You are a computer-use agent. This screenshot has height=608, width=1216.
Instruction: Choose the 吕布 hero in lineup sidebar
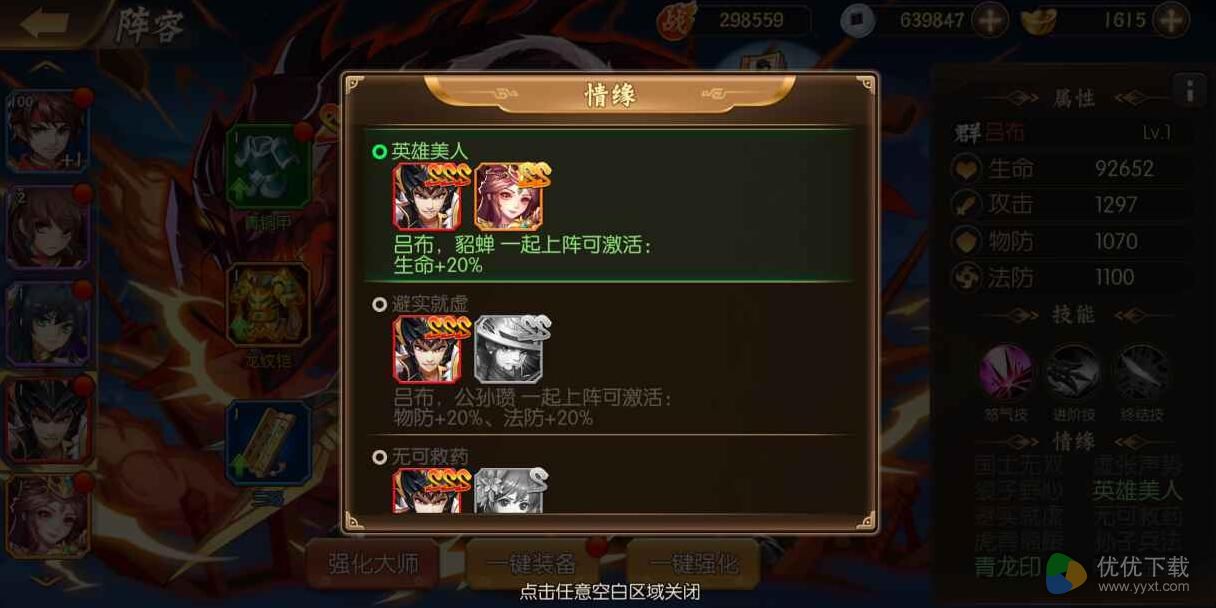click(x=48, y=418)
